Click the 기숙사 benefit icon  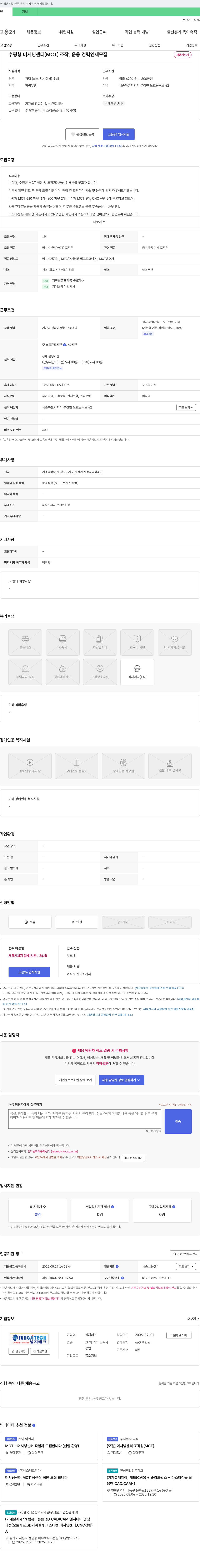click(62, 643)
